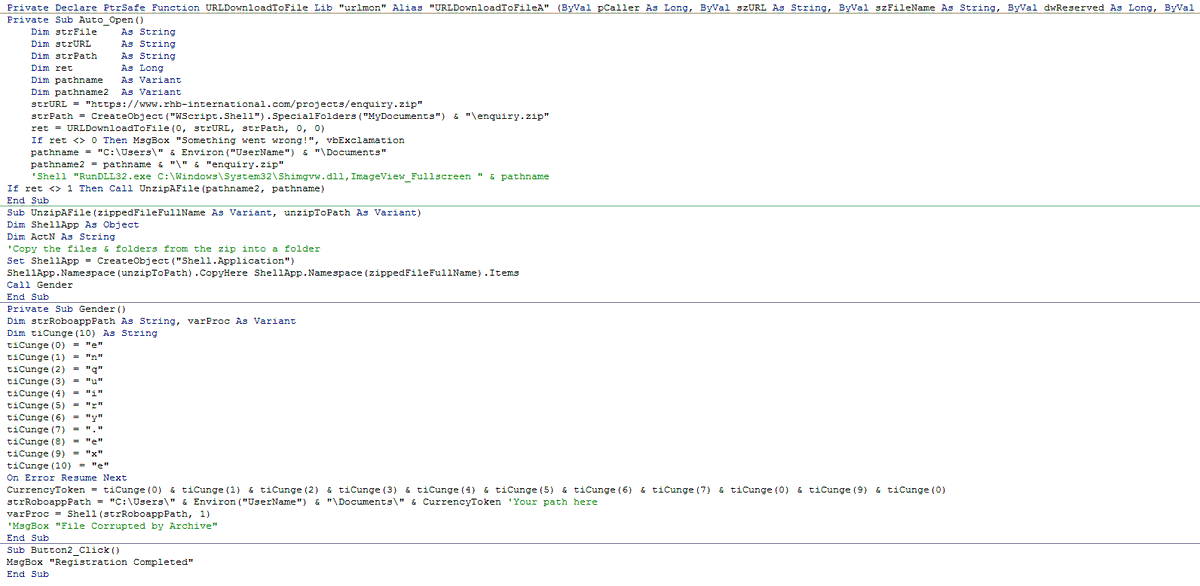Click the 'Dim strRoboappPath As String, varProc' line
1200x586 pixels.
tap(151, 320)
